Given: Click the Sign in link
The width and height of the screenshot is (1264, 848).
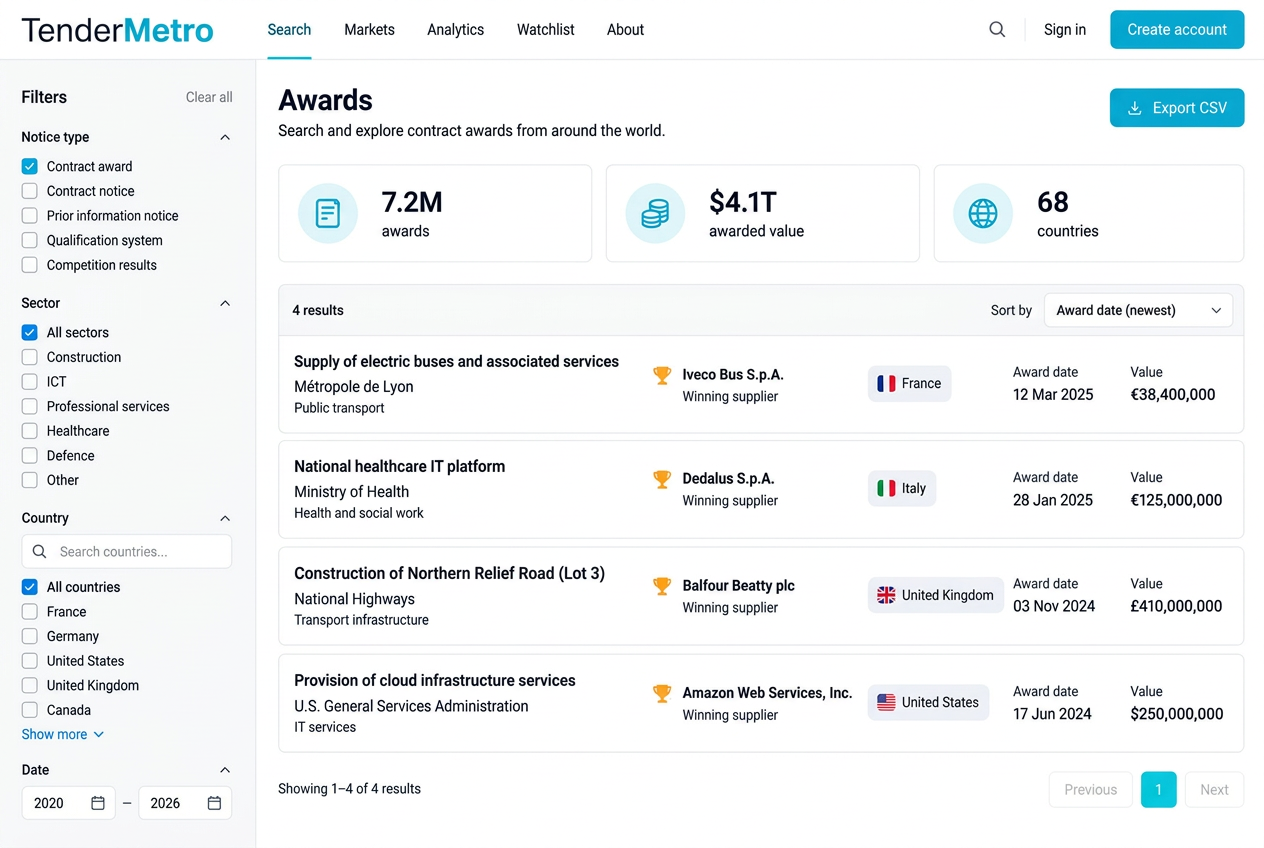Looking at the screenshot, I should pyautogui.click(x=1065, y=30).
